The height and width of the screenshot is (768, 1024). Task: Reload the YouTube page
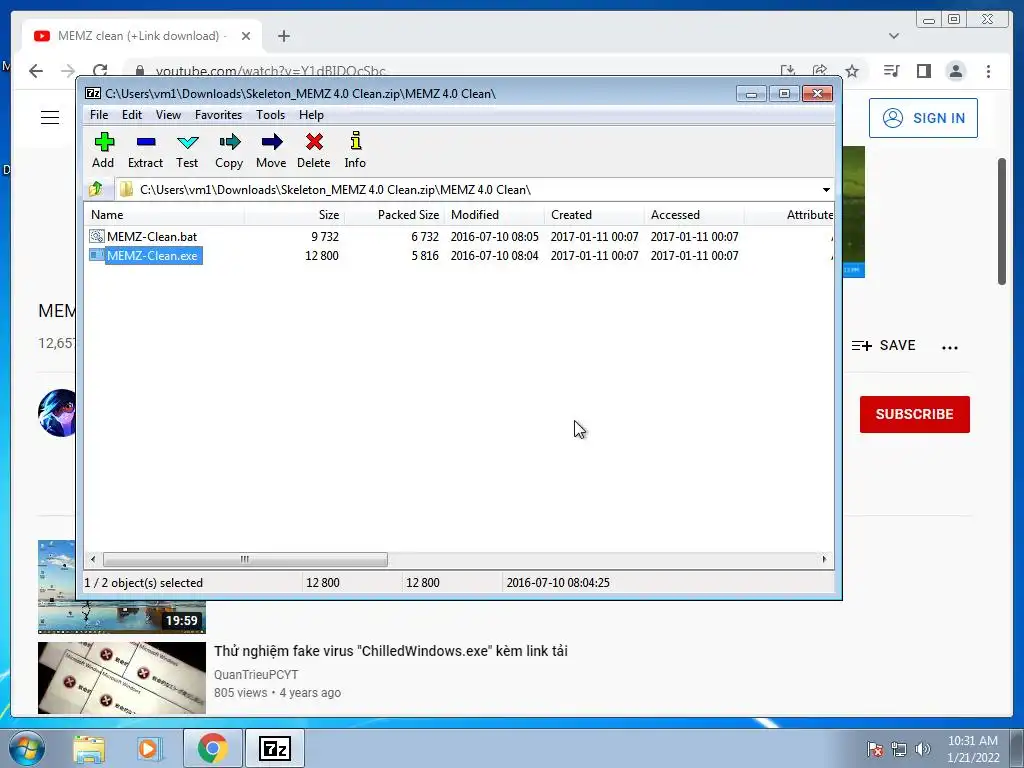click(x=100, y=71)
